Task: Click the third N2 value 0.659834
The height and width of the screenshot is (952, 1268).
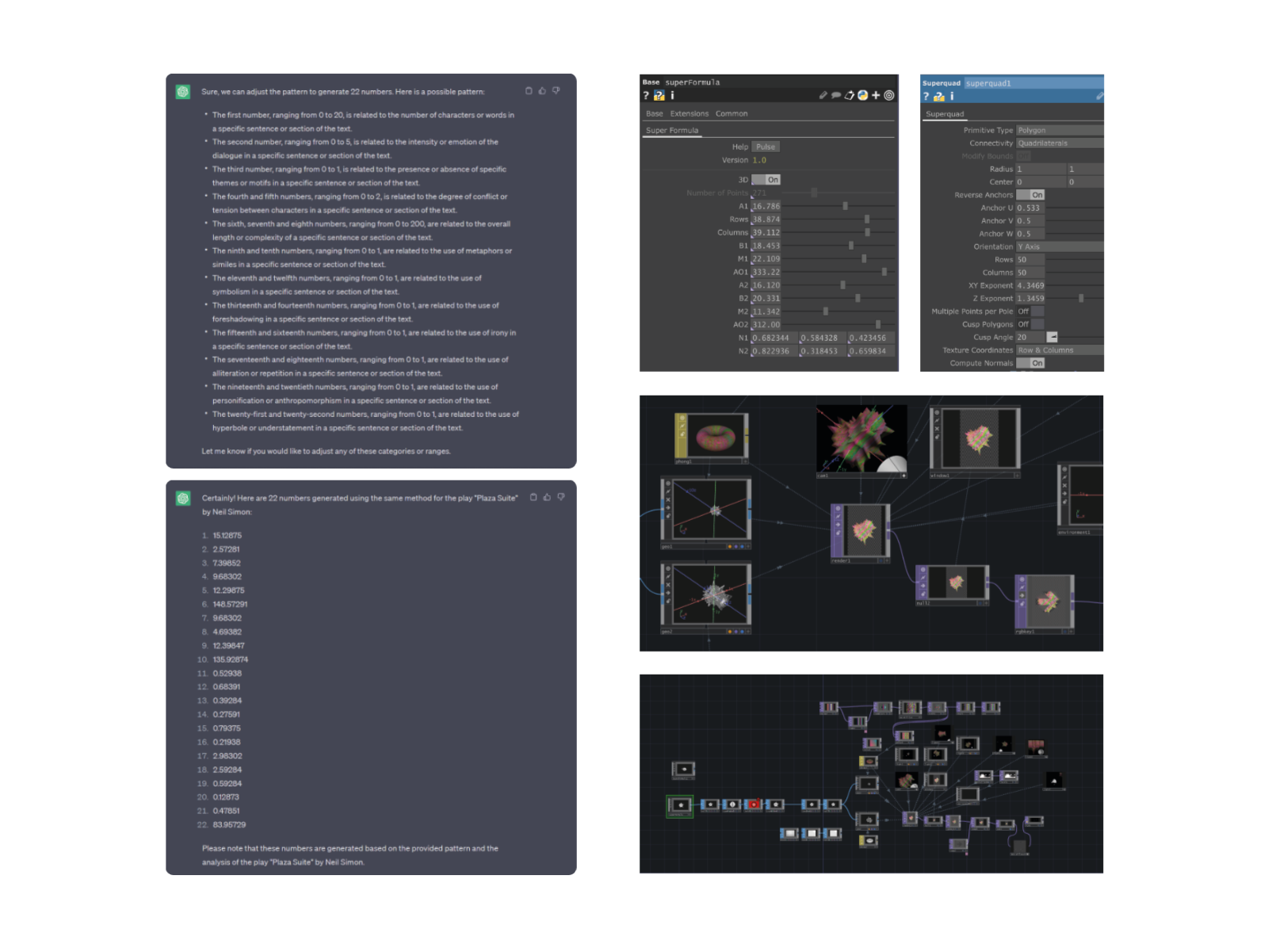Action: (870, 351)
